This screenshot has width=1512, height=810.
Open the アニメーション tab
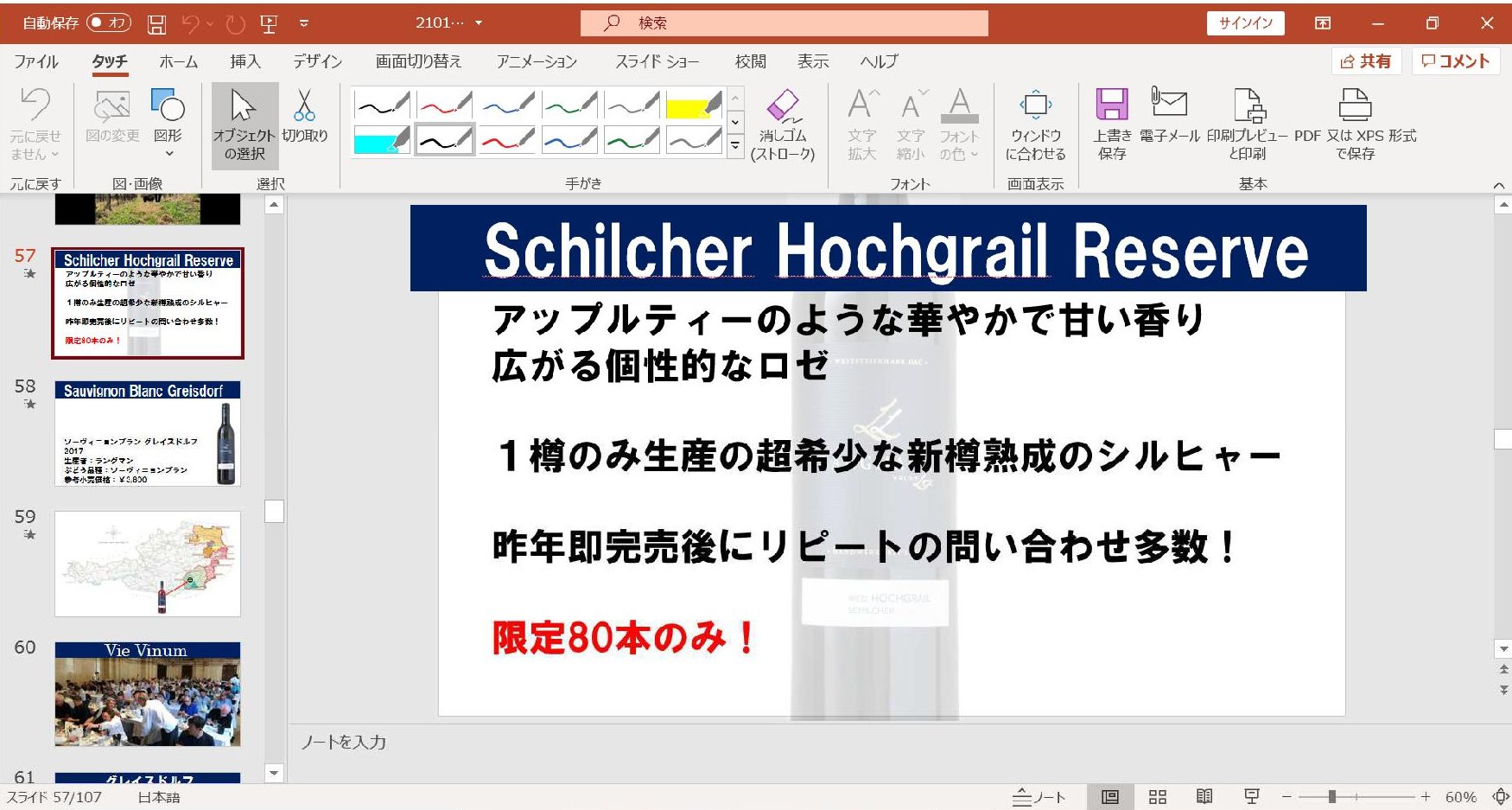pos(537,61)
